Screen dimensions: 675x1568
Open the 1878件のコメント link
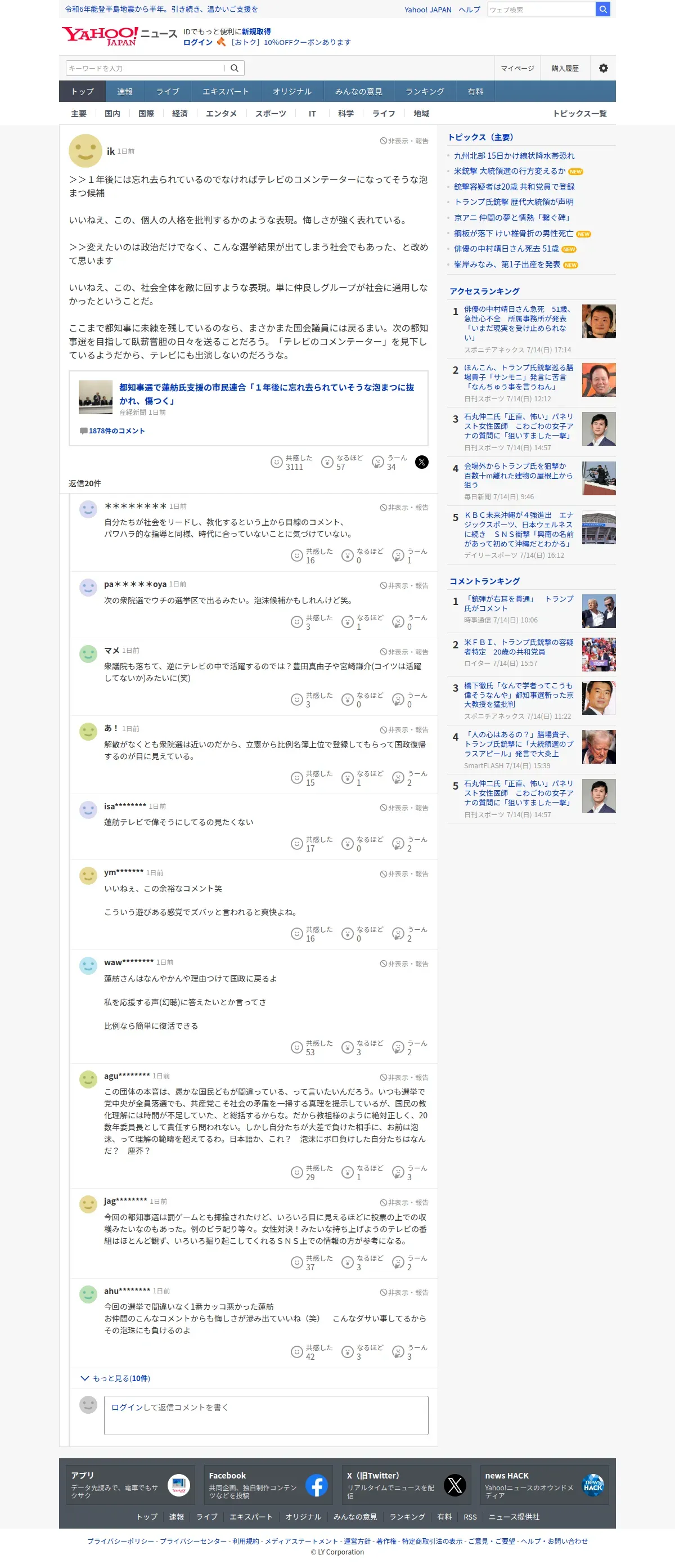coord(117,431)
